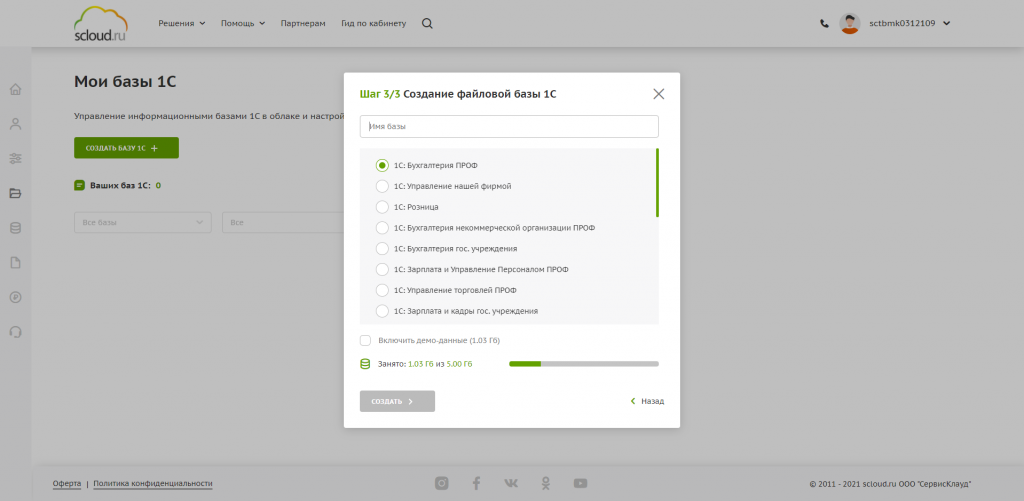This screenshot has width=1024, height=501.
Task: Open the search magnifier icon
Action: pyautogui.click(x=427, y=24)
